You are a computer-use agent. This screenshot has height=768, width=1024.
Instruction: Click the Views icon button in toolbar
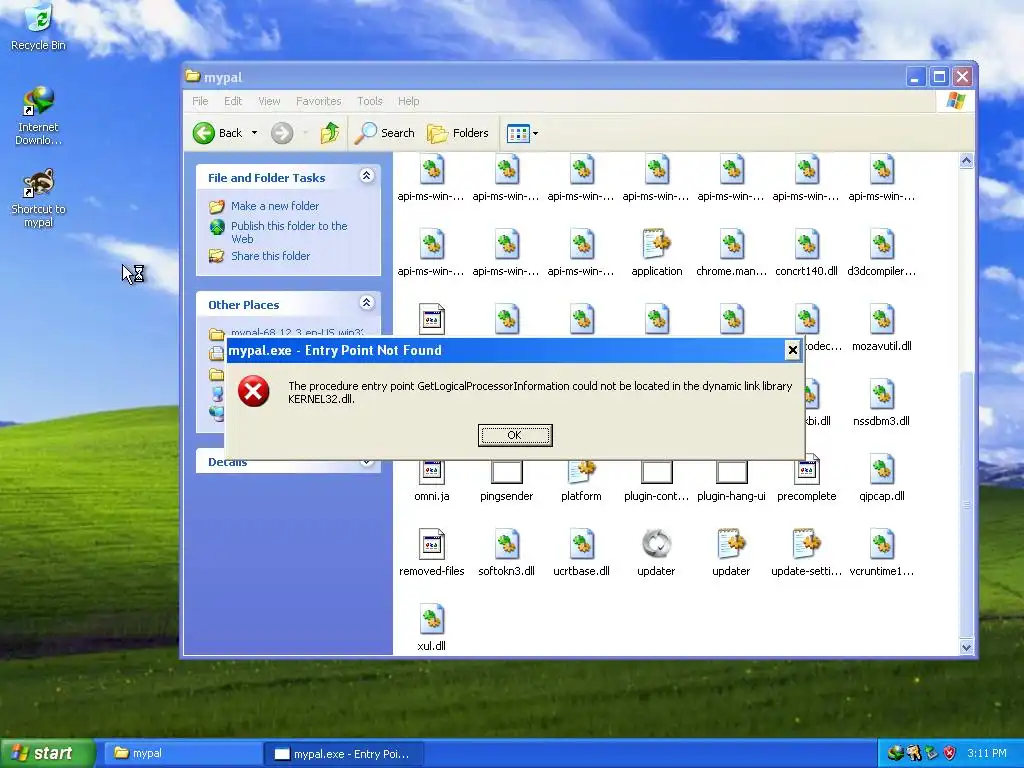point(519,133)
